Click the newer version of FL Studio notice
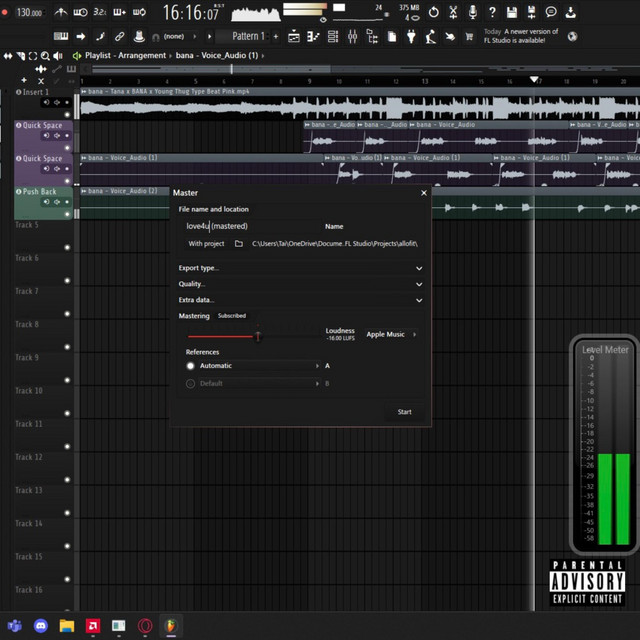 tap(520, 36)
